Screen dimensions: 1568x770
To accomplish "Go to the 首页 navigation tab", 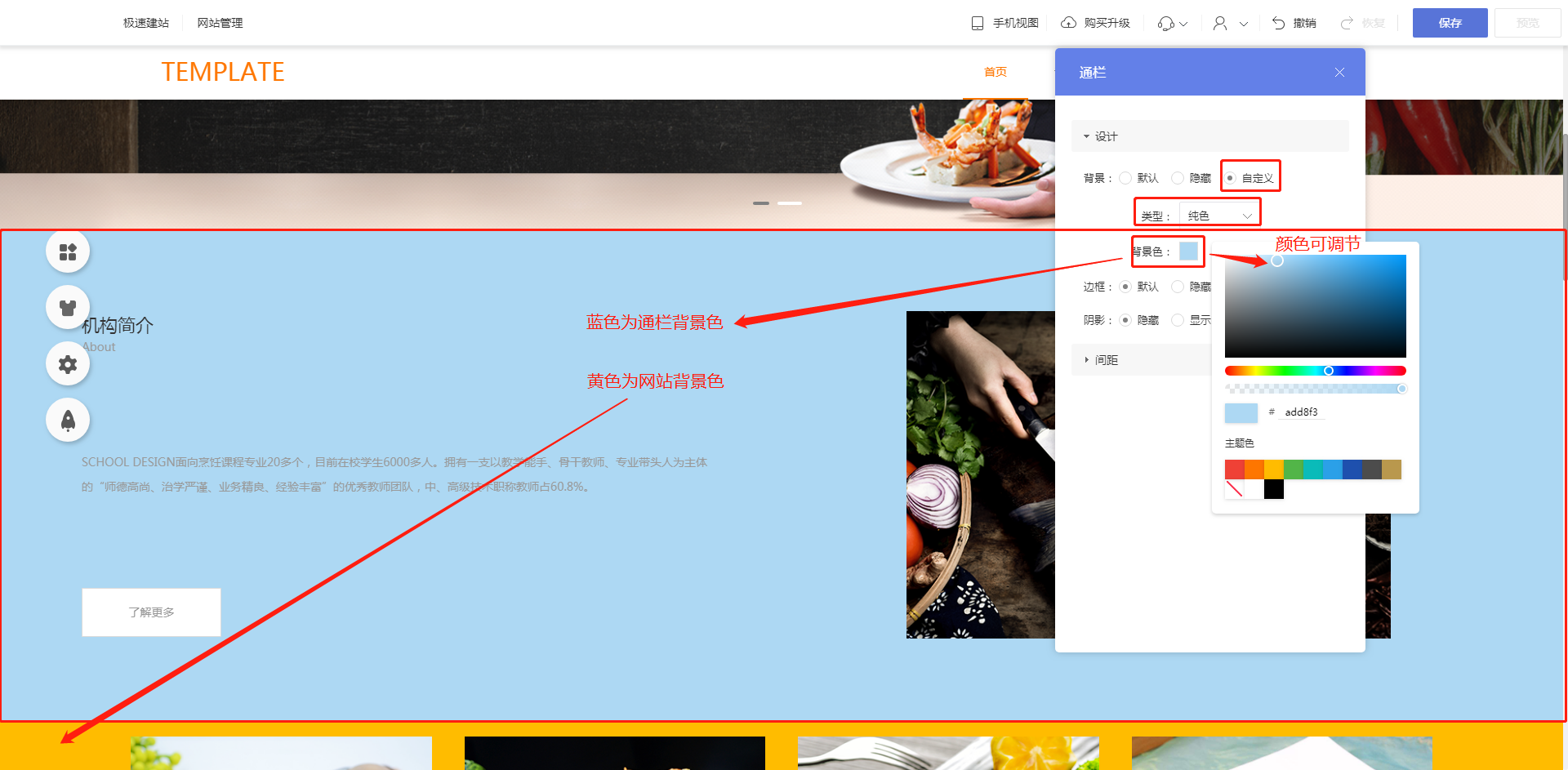I will [x=996, y=72].
